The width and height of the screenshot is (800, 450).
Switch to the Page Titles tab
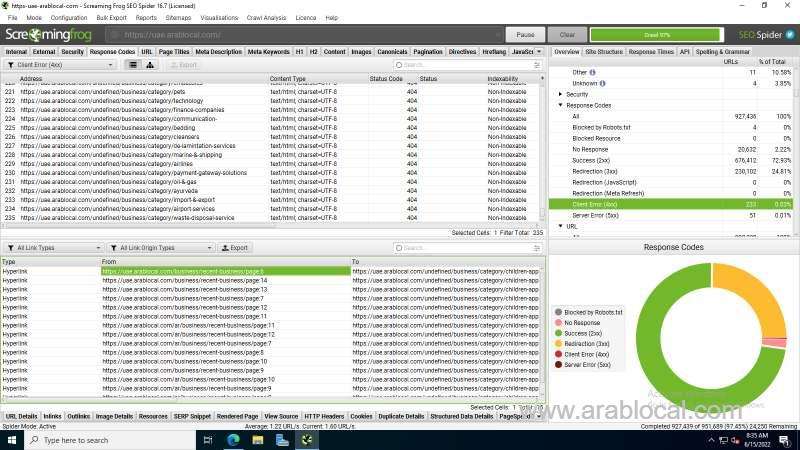[174, 52]
